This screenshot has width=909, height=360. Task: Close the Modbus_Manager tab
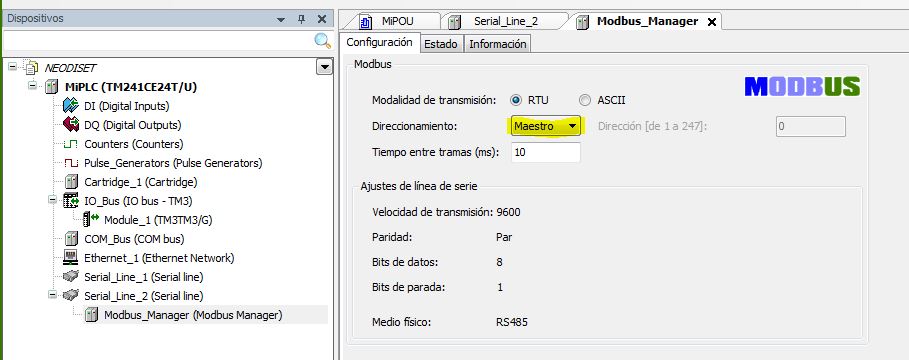tap(712, 22)
